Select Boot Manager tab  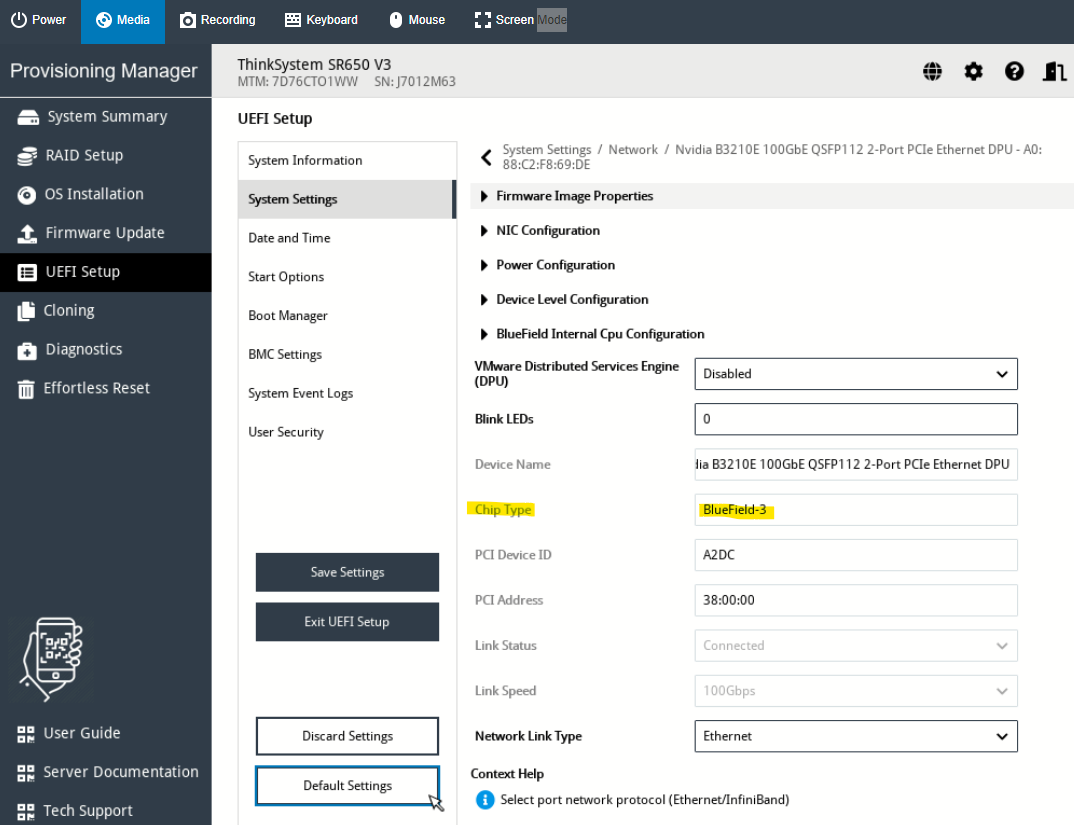347,316
